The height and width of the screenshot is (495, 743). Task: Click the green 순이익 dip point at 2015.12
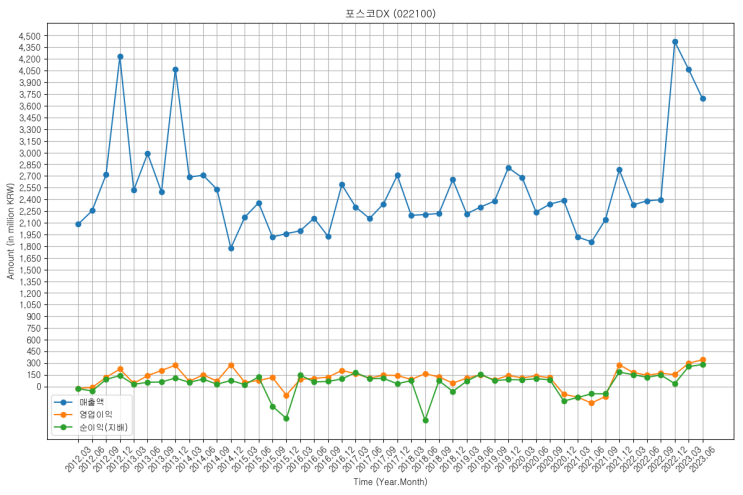click(x=286, y=418)
